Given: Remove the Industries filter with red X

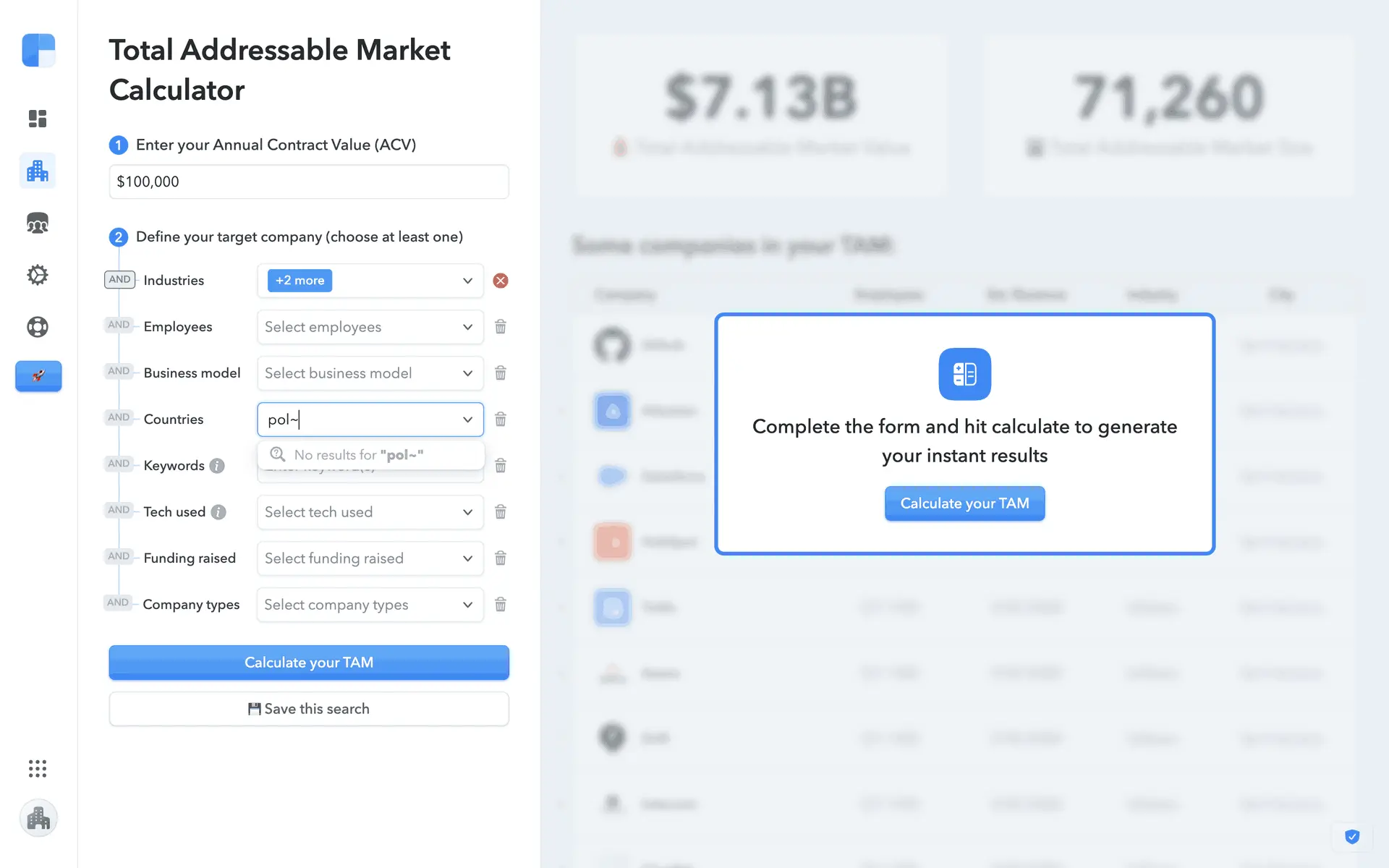Looking at the screenshot, I should 500,281.
